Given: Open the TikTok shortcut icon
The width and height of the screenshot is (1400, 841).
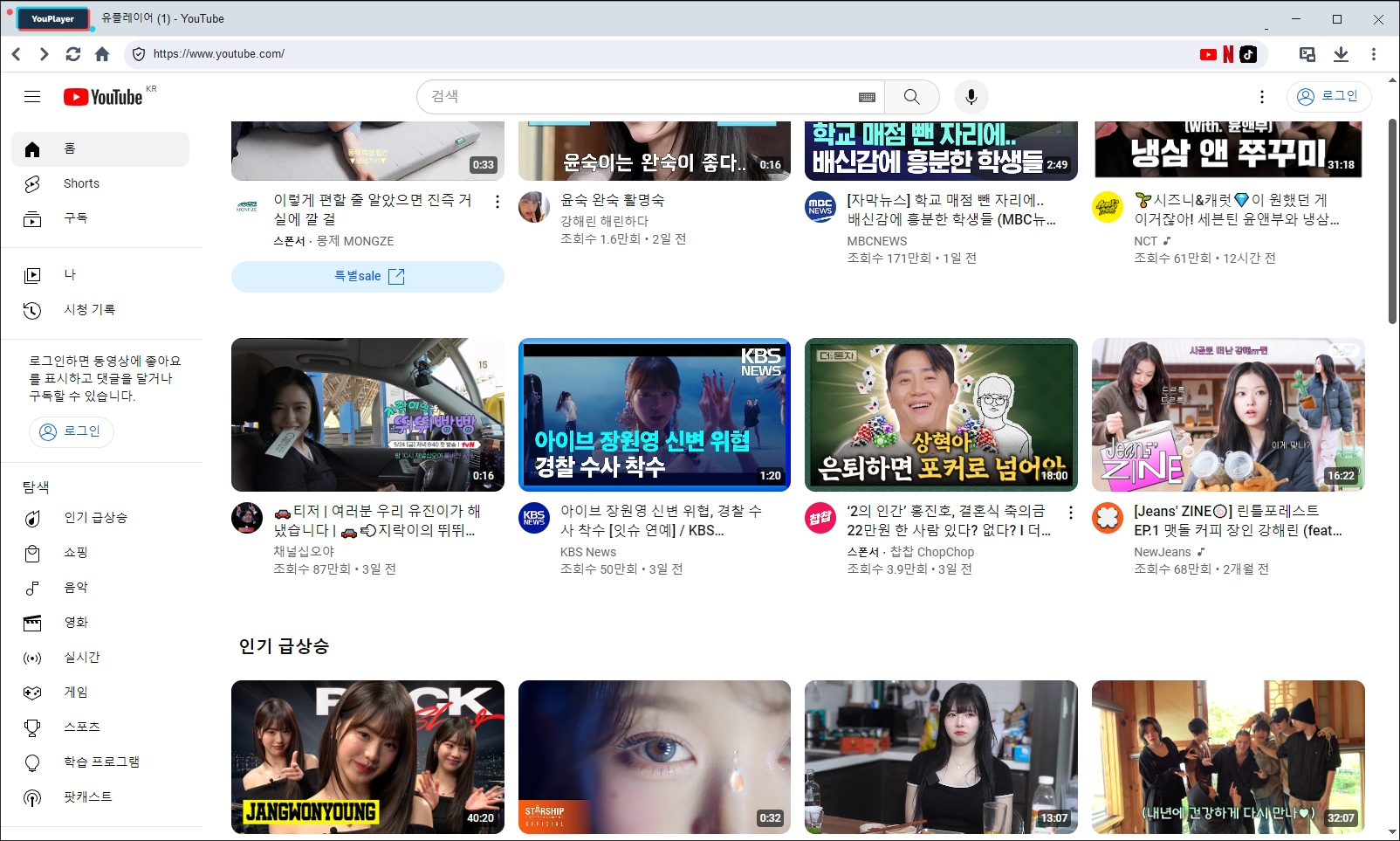Looking at the screenshot, I should [1248, 54].
